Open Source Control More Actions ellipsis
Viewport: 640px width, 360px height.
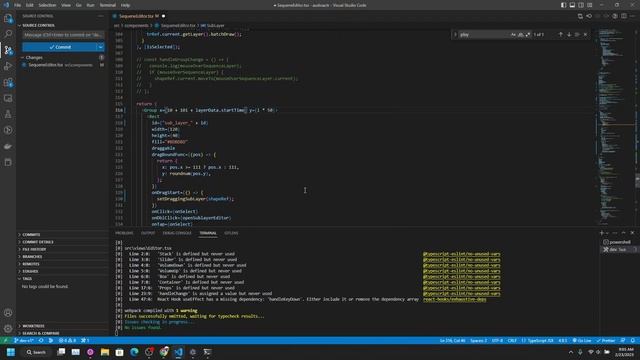pyautogui.click(x=101, y=16)
